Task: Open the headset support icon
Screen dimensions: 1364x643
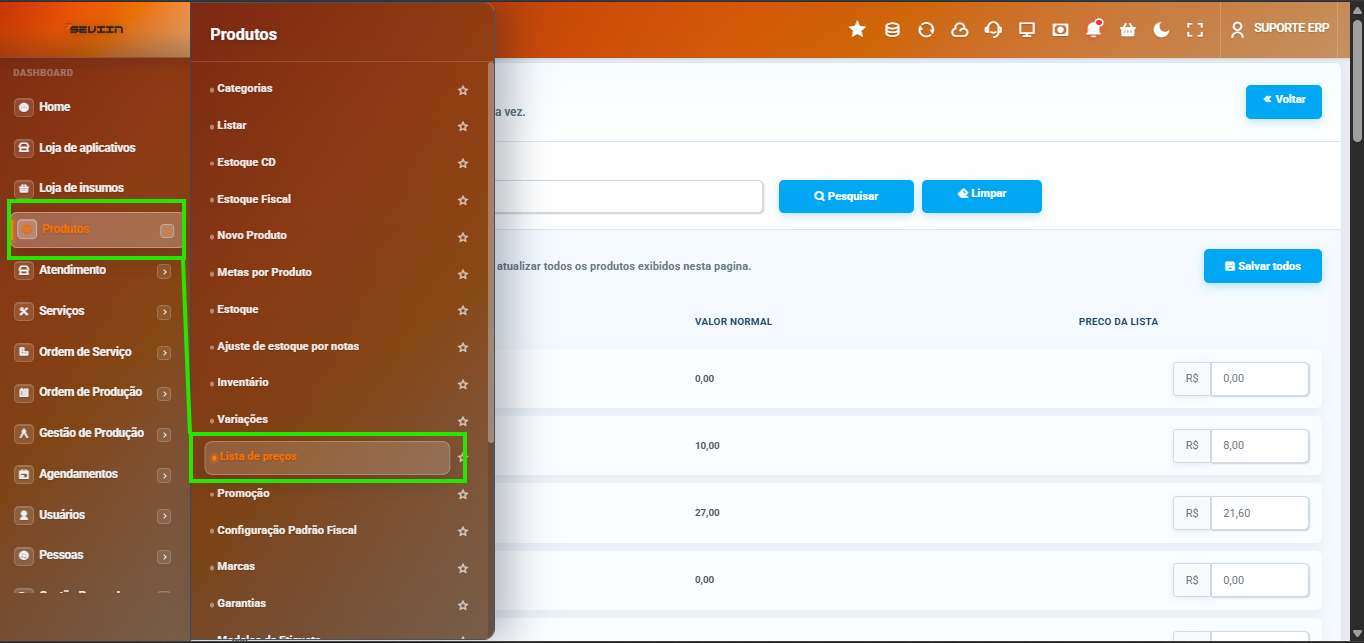Action: pos(993,29)
